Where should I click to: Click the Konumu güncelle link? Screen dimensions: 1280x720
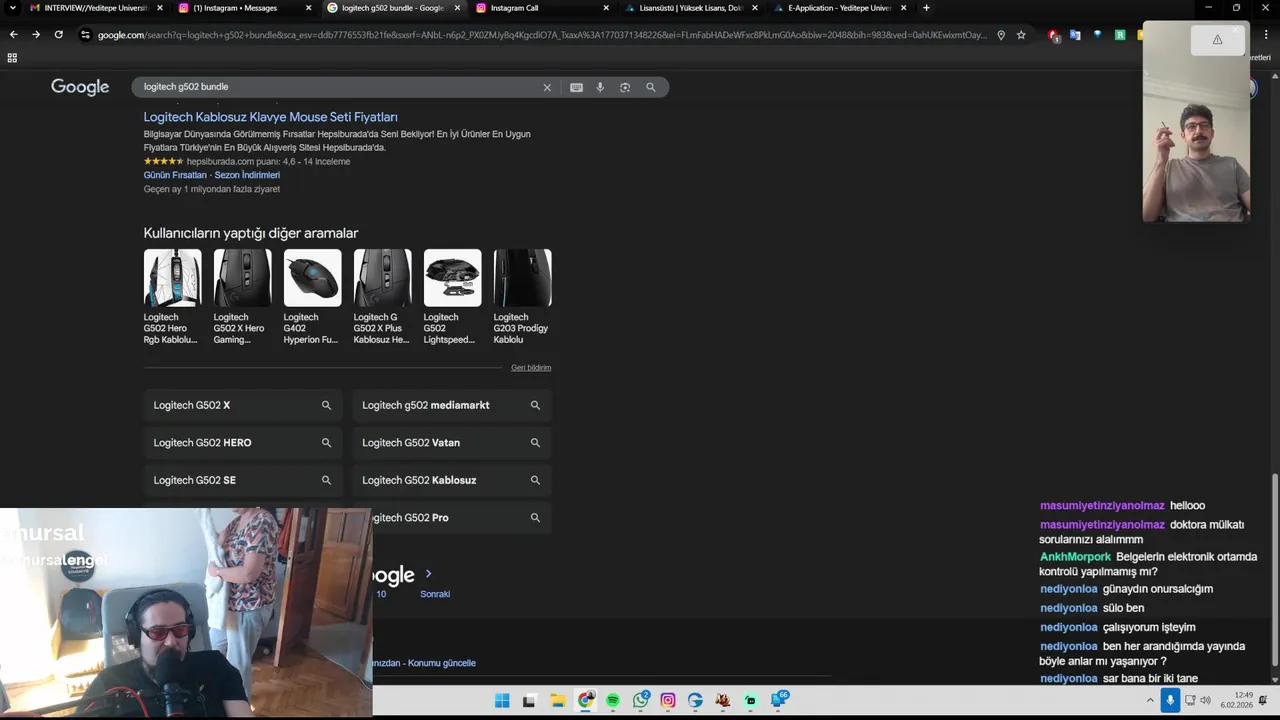(441, 663)
